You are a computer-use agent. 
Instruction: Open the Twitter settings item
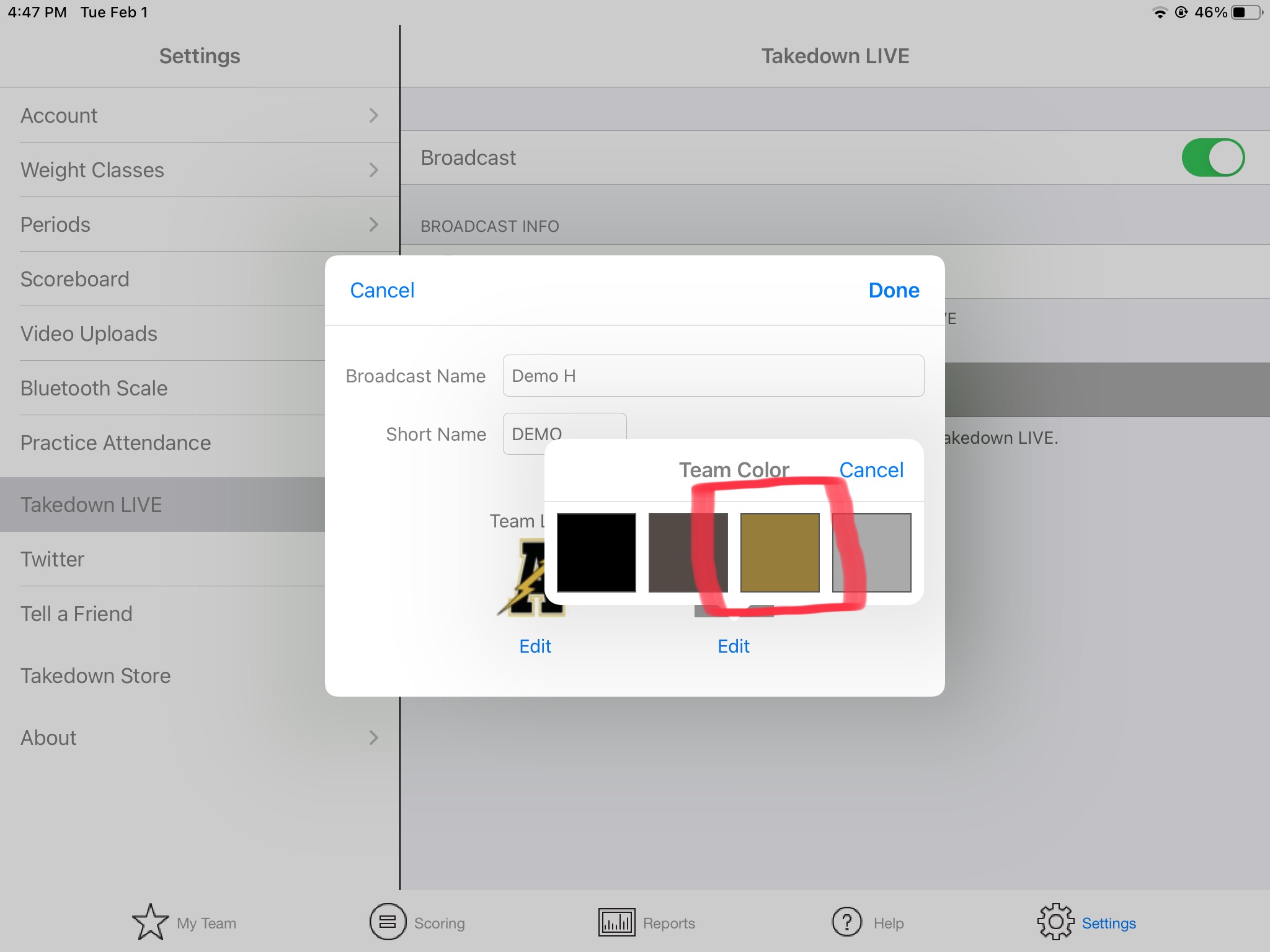52,559
